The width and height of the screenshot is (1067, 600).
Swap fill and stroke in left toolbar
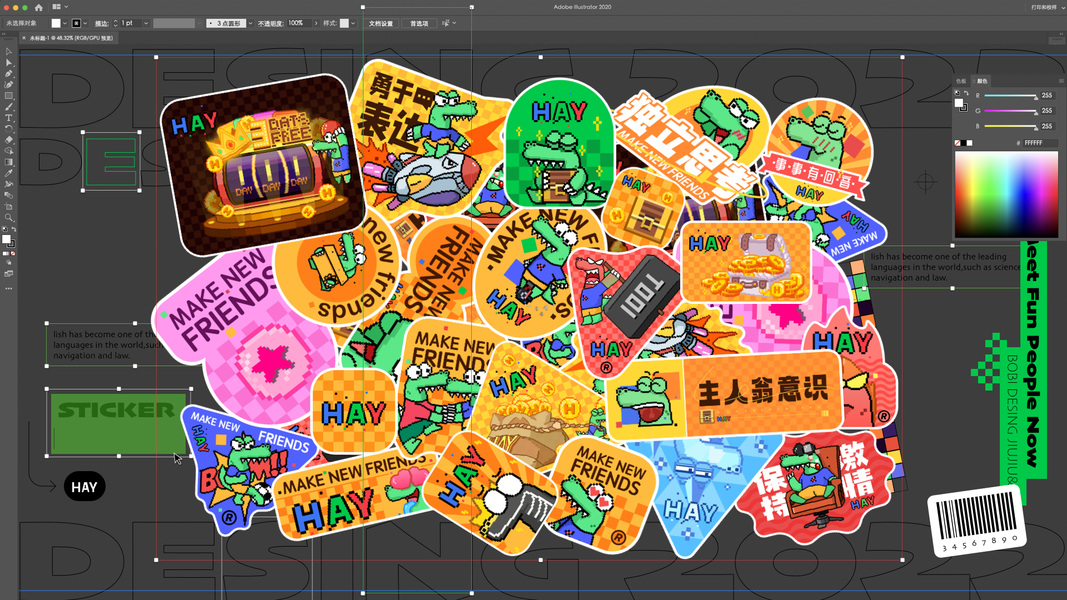(13, 230)
